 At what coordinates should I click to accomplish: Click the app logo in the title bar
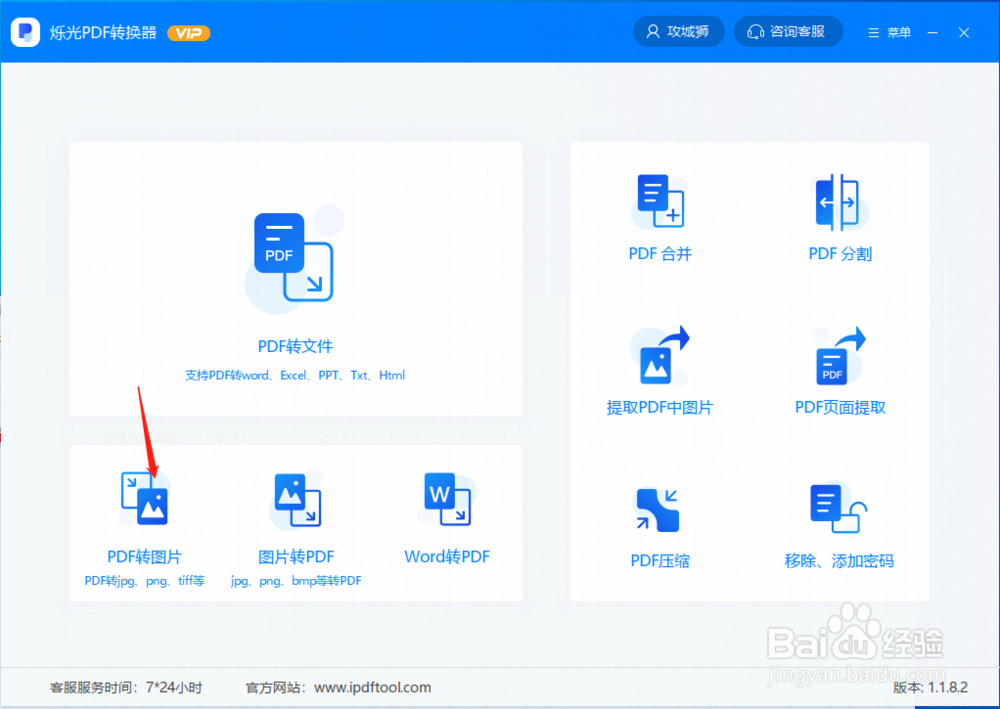pos(24,31)
